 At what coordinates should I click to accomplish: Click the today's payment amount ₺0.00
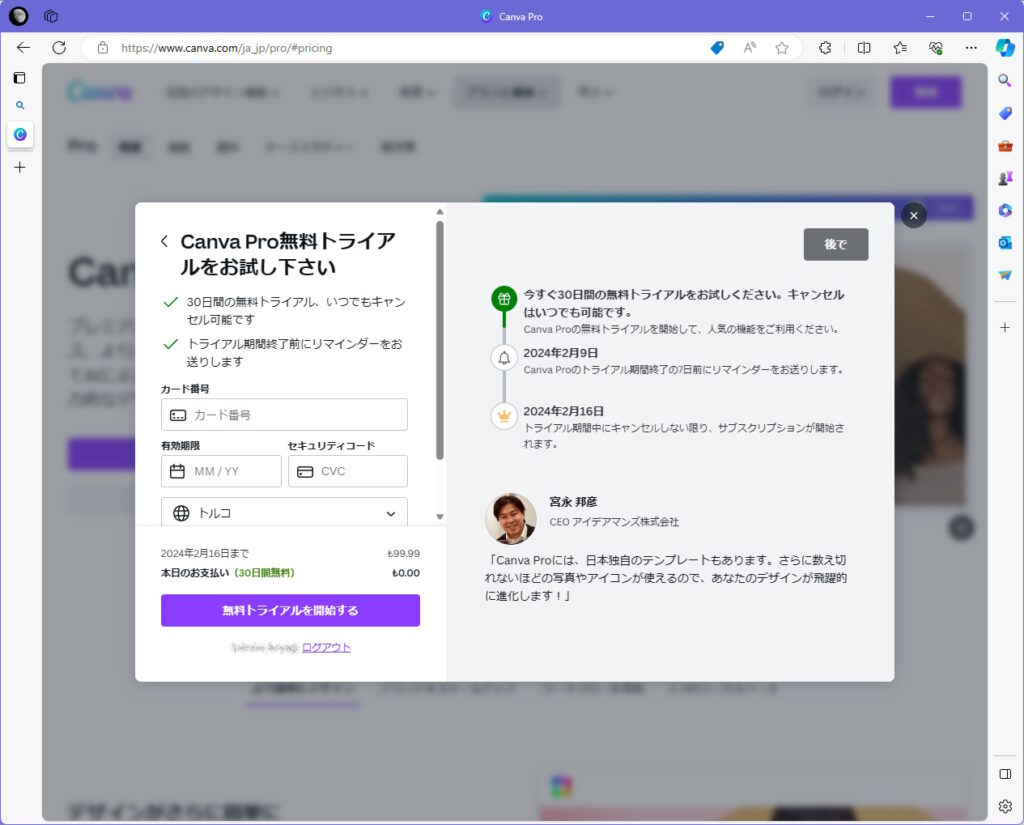pyautogui.click(x=406, y=573)
